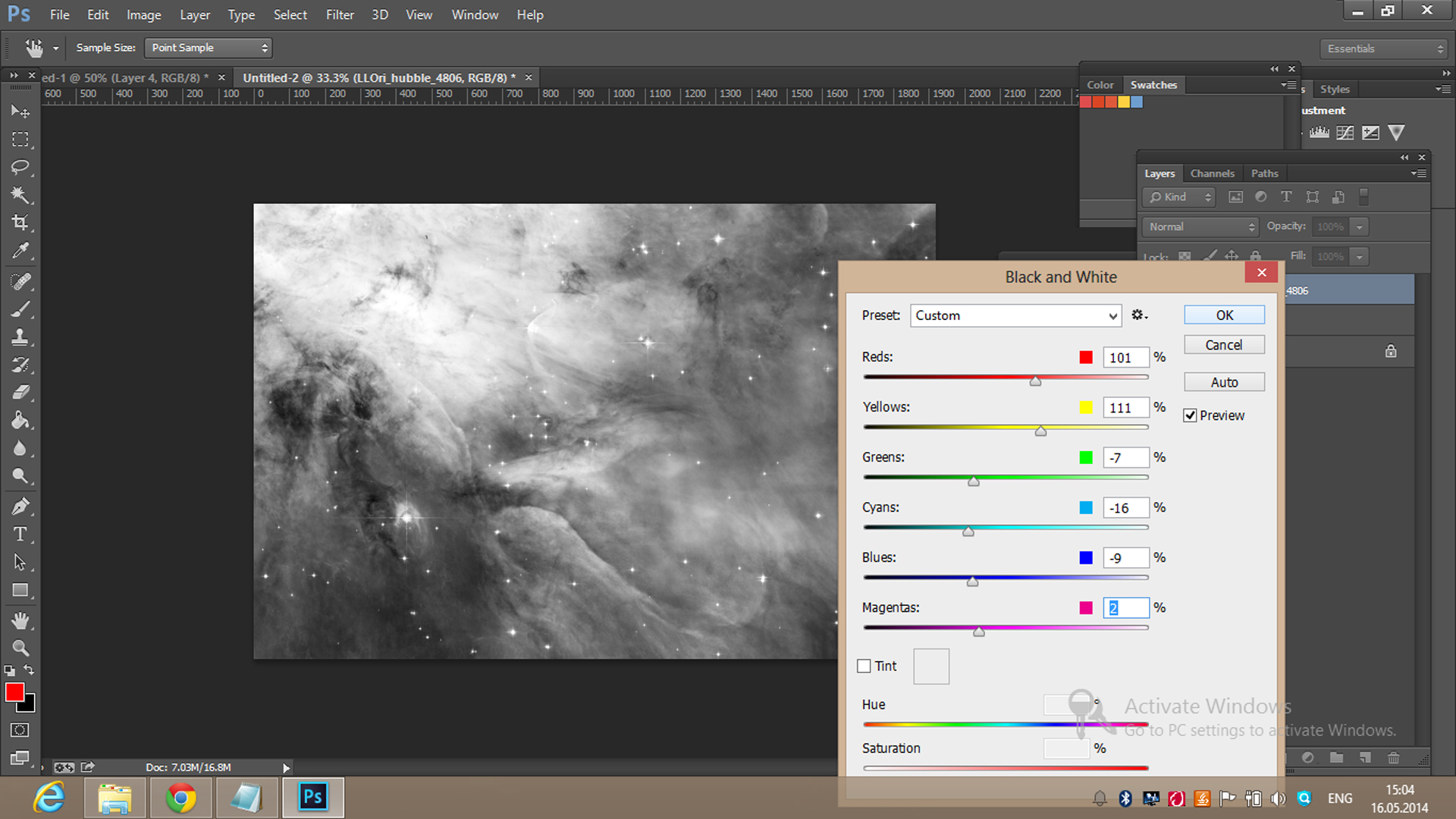1456x819 pixels.
Task: Select the Hand tool in toolbox
Action: [x=20, y=620]
